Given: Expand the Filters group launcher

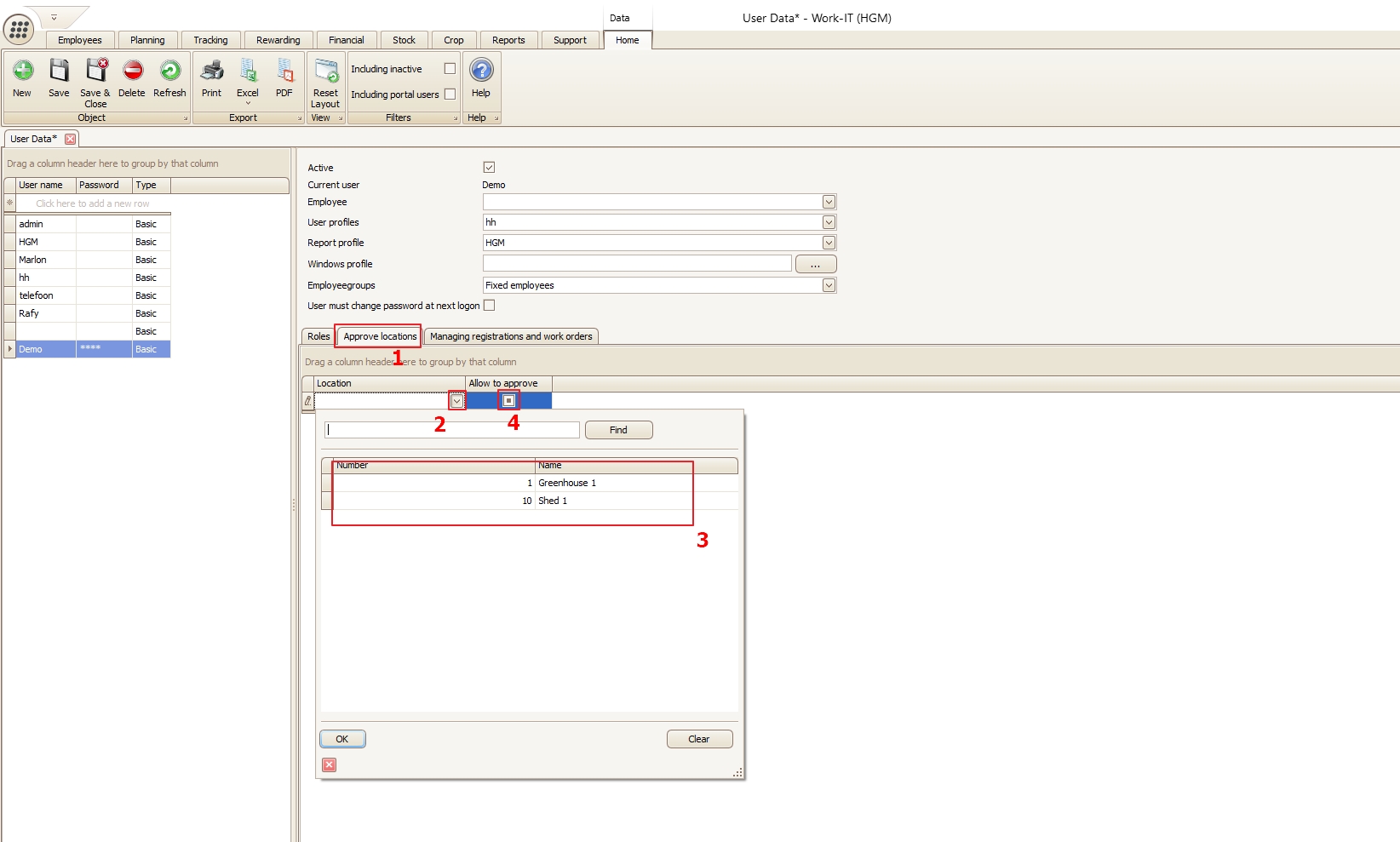Looking at the screenshot, I should coord(456,118).
